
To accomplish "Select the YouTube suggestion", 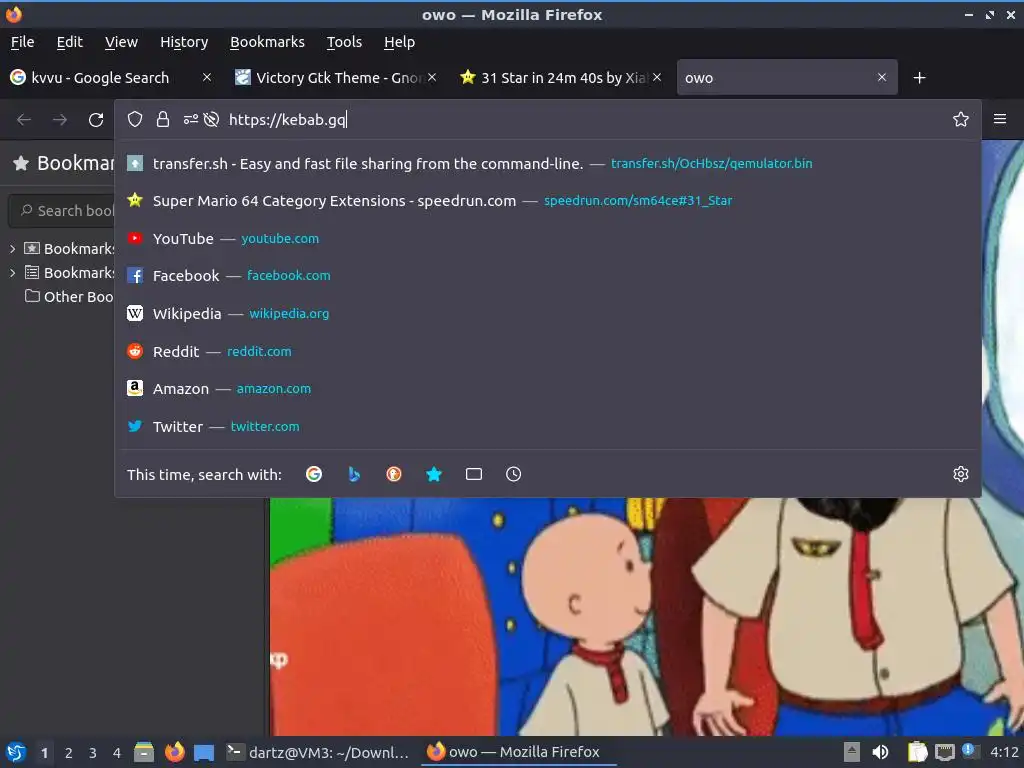I will (x=548, y=238).
